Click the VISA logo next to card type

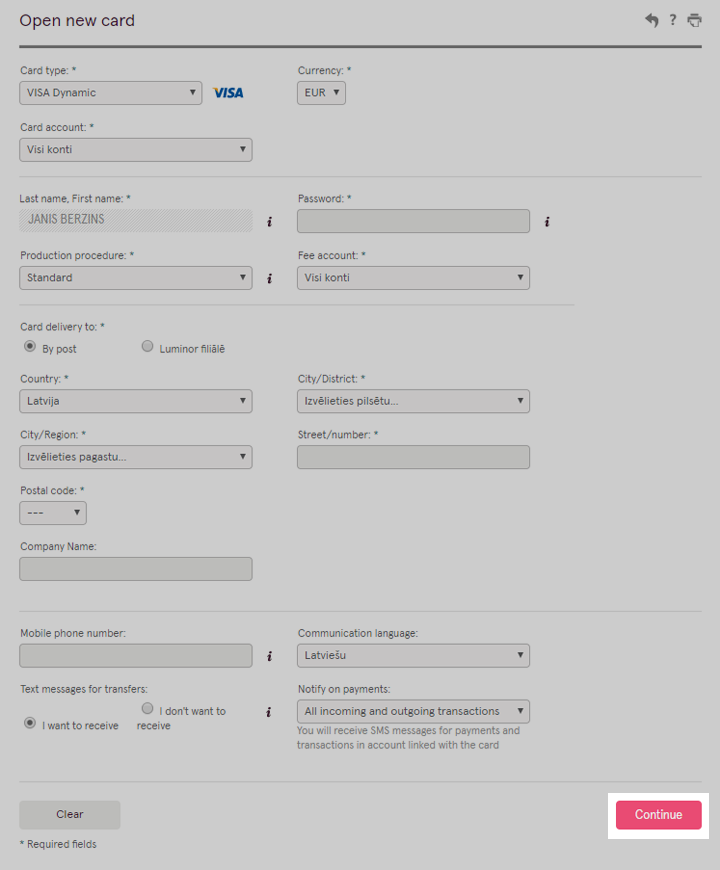228,92
